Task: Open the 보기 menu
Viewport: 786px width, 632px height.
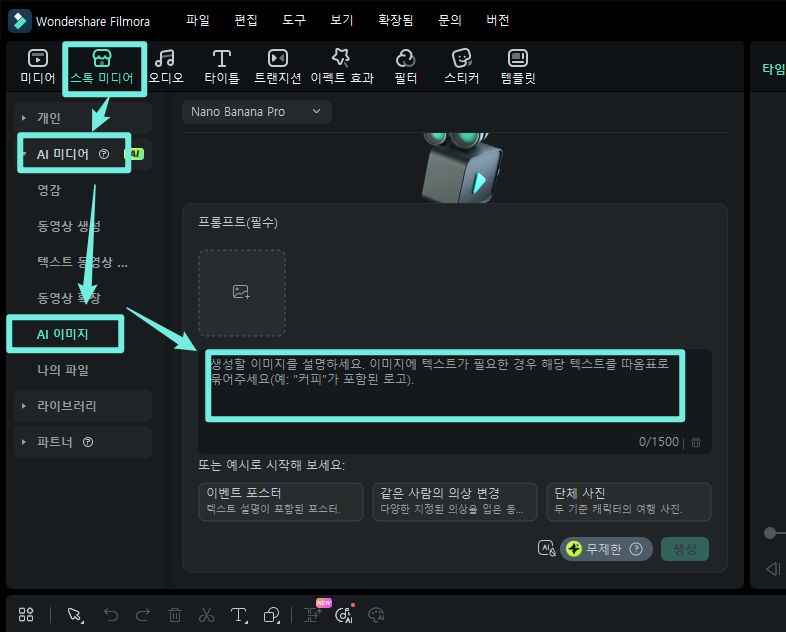Action: 342,21
